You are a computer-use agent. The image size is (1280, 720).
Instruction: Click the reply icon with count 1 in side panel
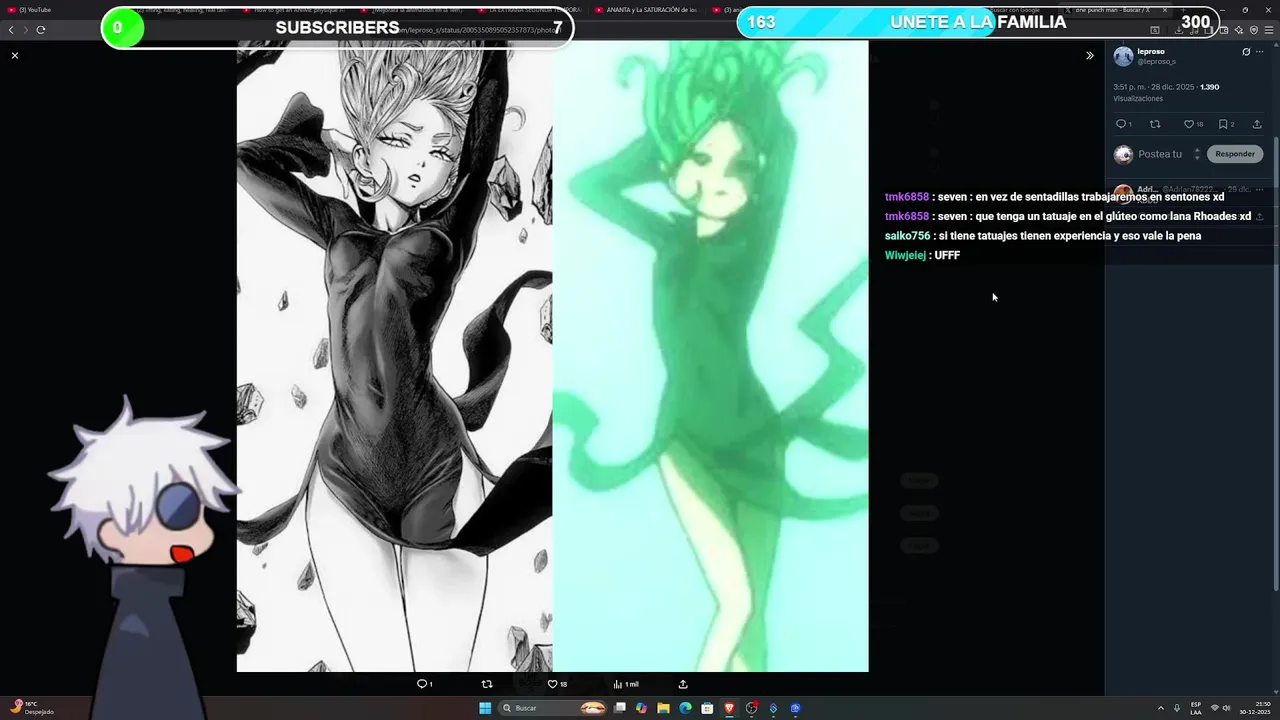click(1123, 124)
